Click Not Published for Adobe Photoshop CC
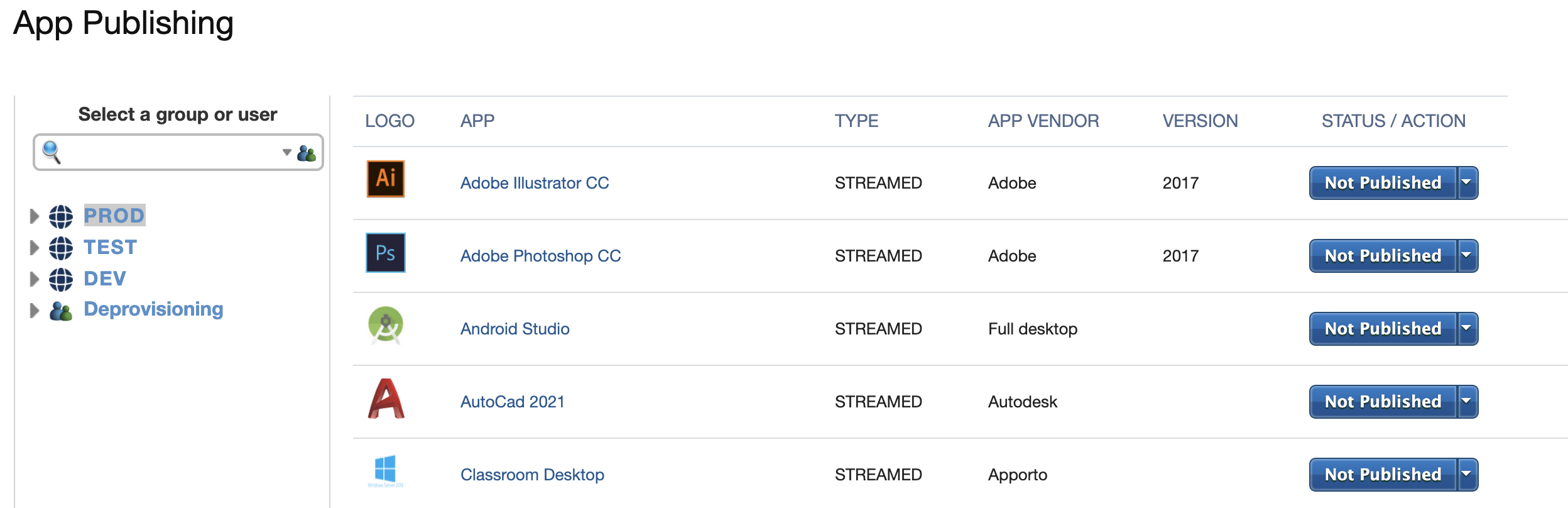 pos(1383,256)
